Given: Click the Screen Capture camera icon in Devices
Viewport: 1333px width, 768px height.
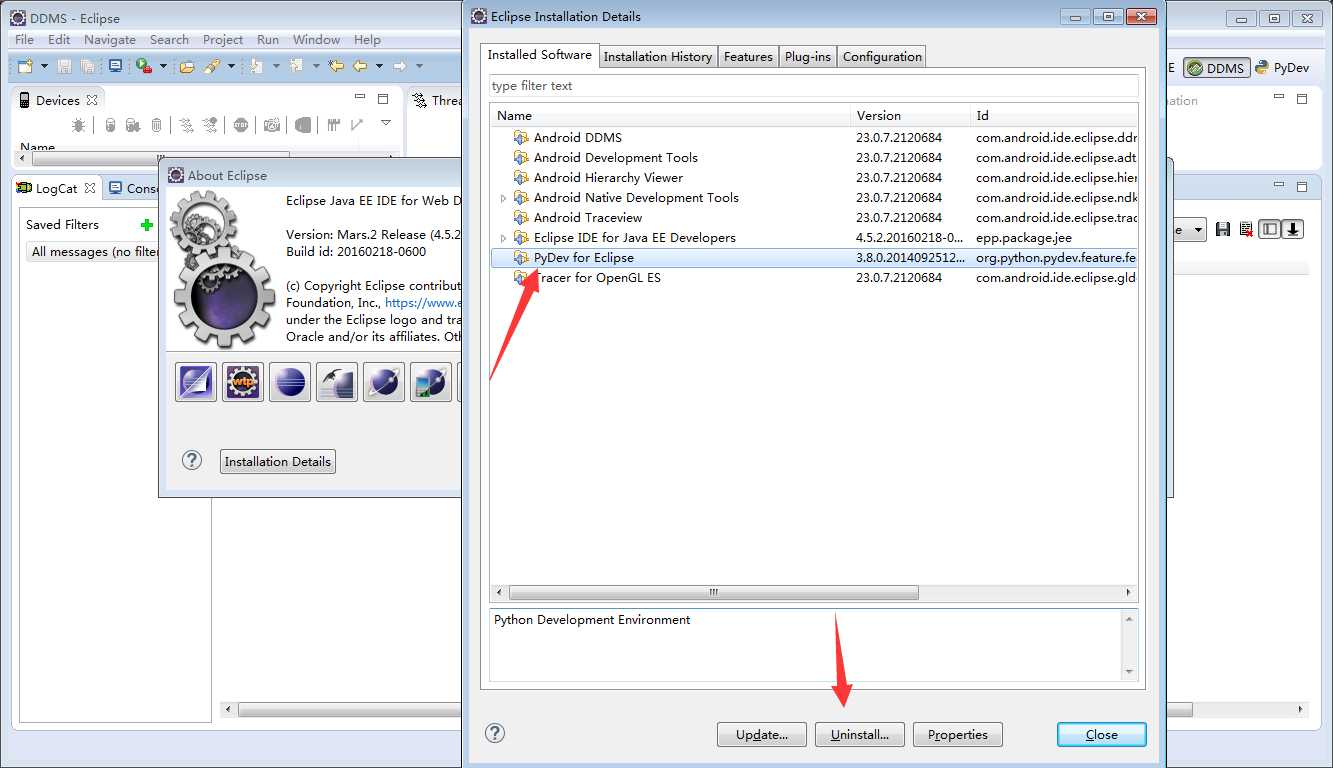Looking at the screenshot, I should click(x=272, y=125).
